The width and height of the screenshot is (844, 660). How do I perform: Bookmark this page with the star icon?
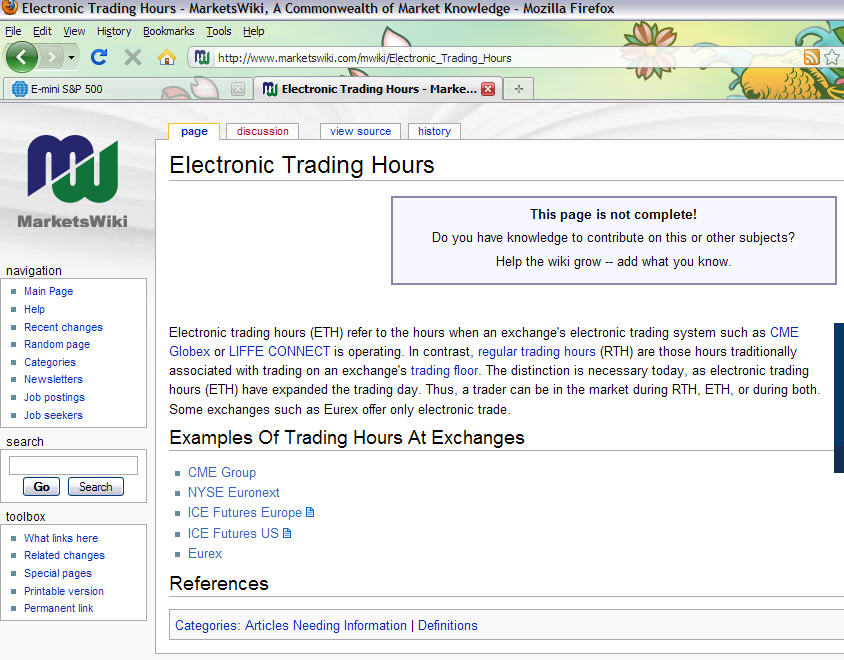click(832, 57)
